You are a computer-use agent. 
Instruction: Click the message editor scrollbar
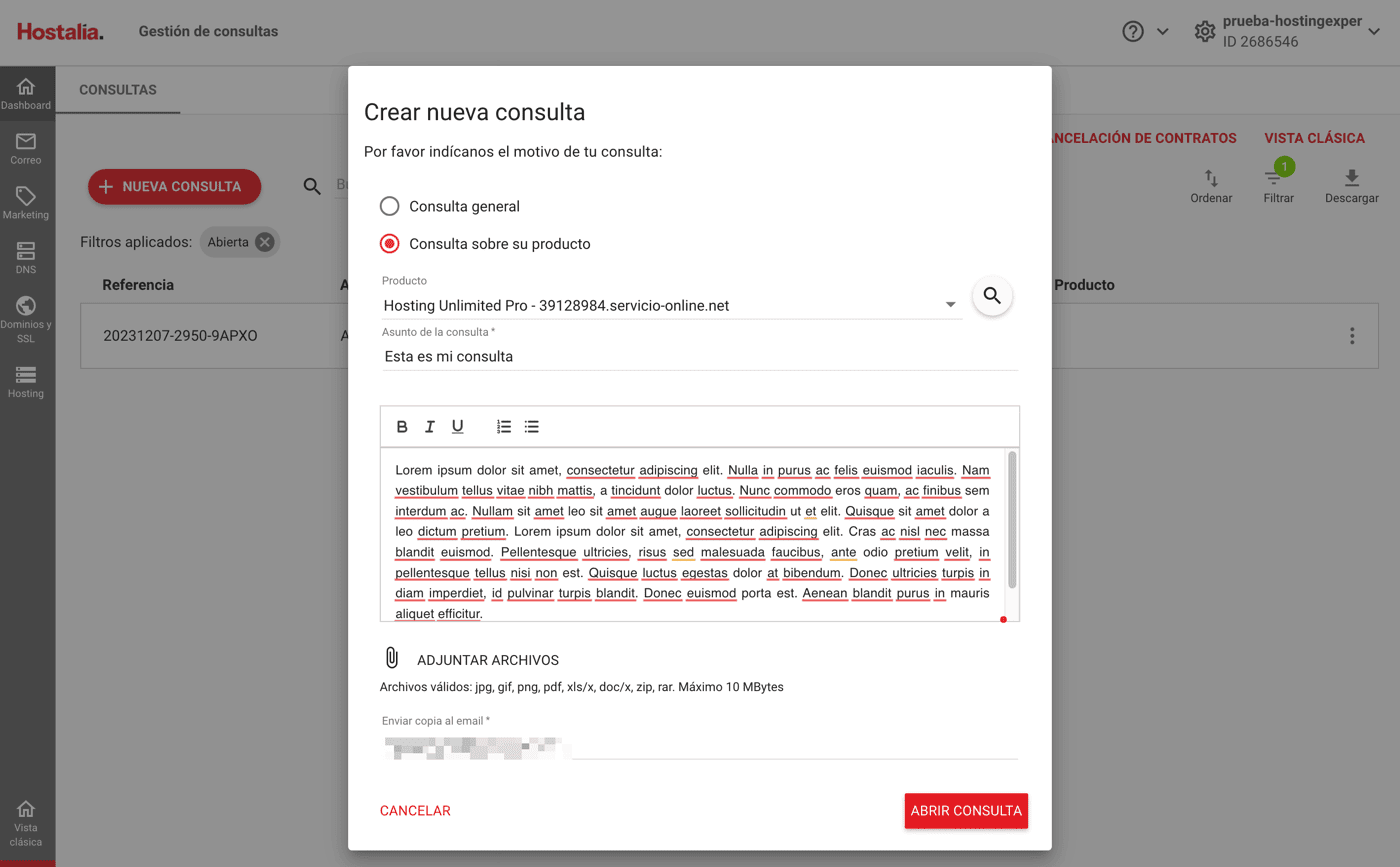coord(1012,520)
